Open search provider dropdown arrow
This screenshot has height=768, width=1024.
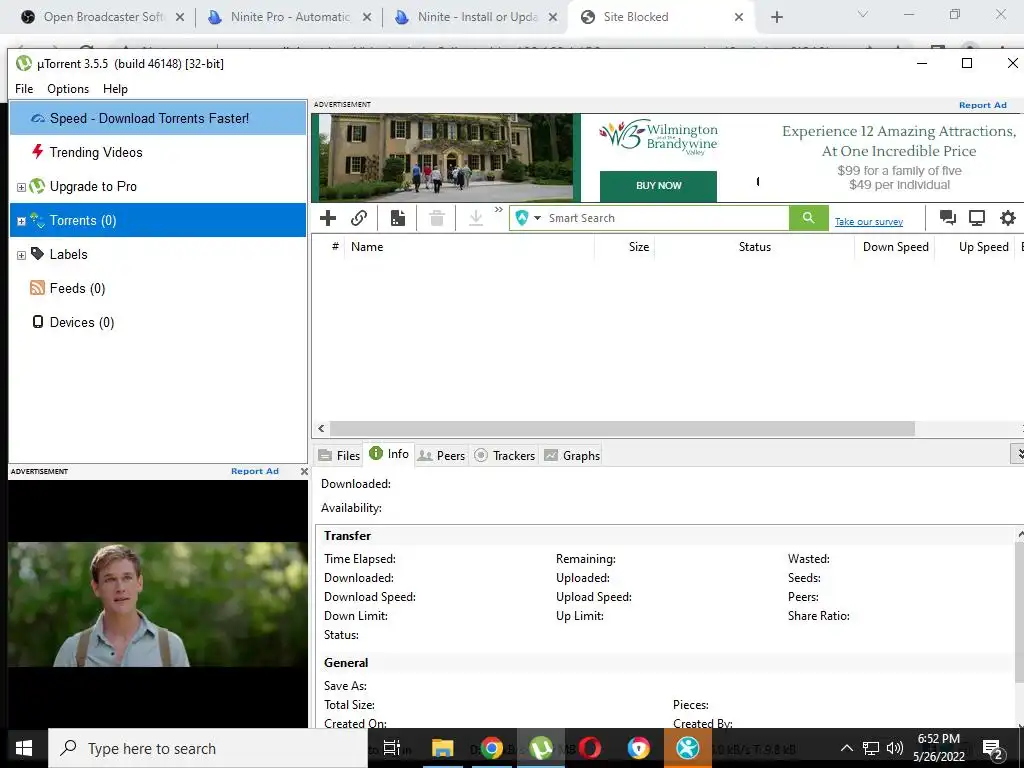pos(537,218)
